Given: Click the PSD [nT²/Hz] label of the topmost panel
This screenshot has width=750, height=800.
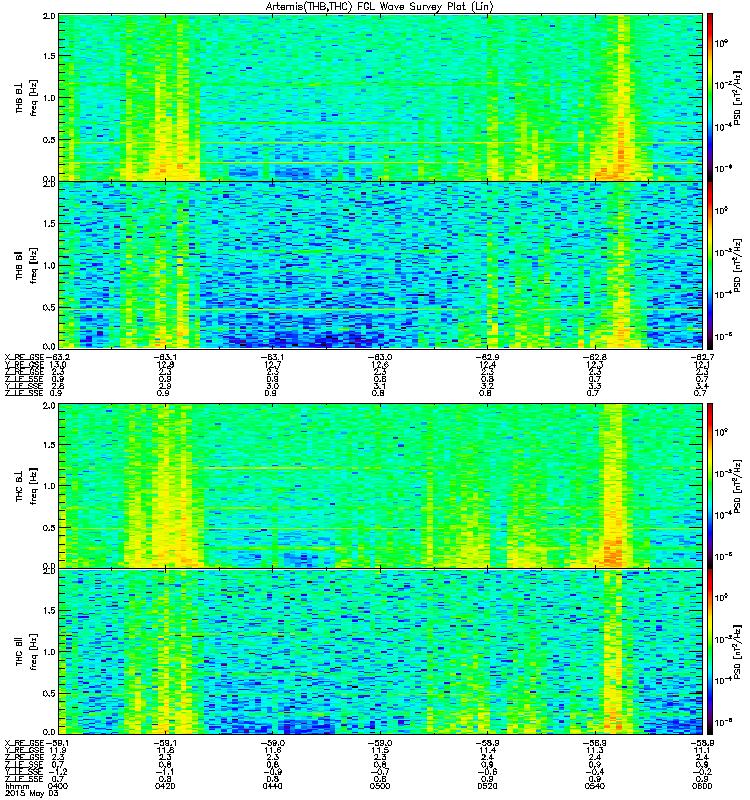Looking at the screenshot, I should 737,98.
